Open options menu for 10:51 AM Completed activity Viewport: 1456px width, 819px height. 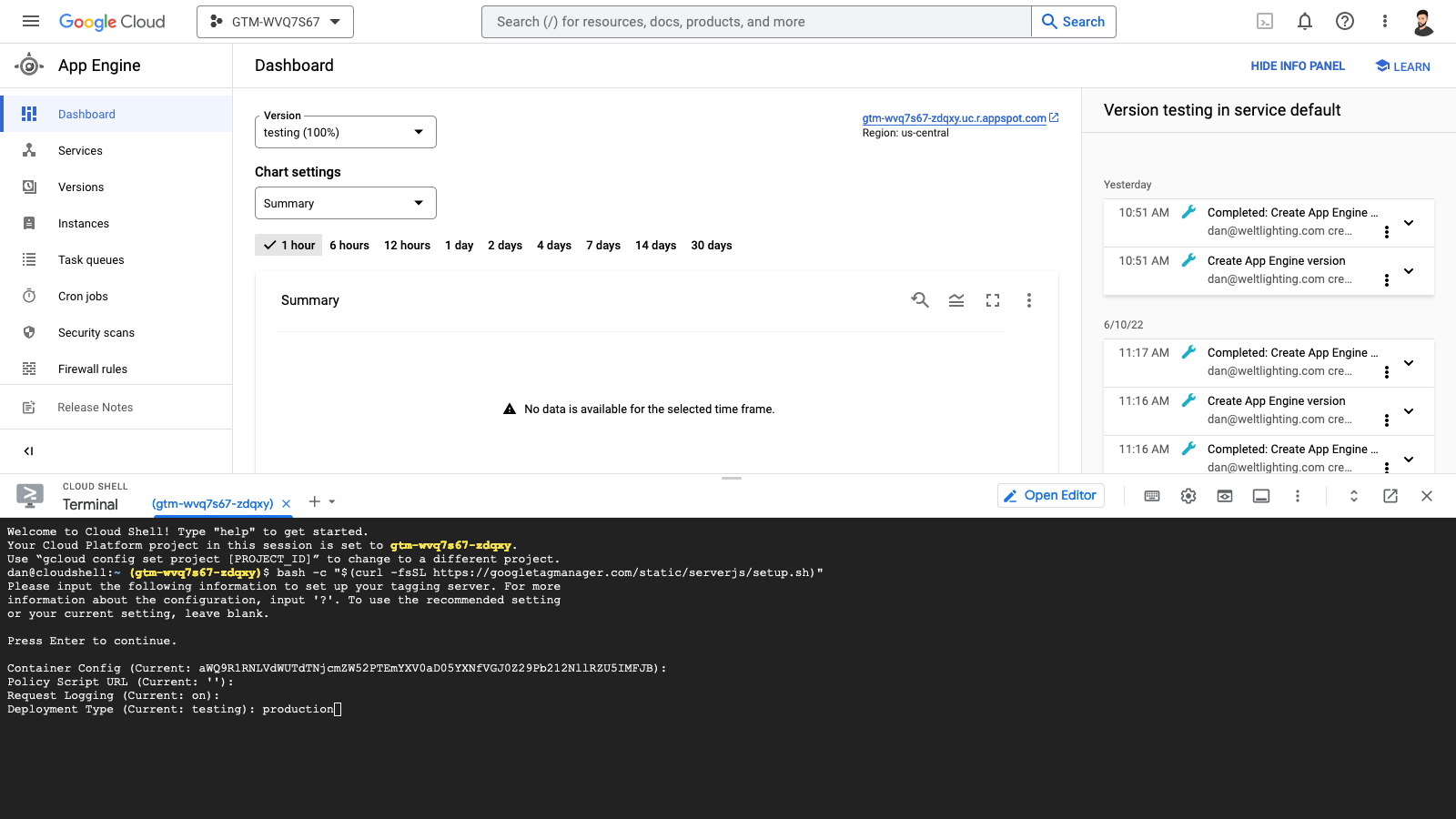click(x=1387, y=232)
